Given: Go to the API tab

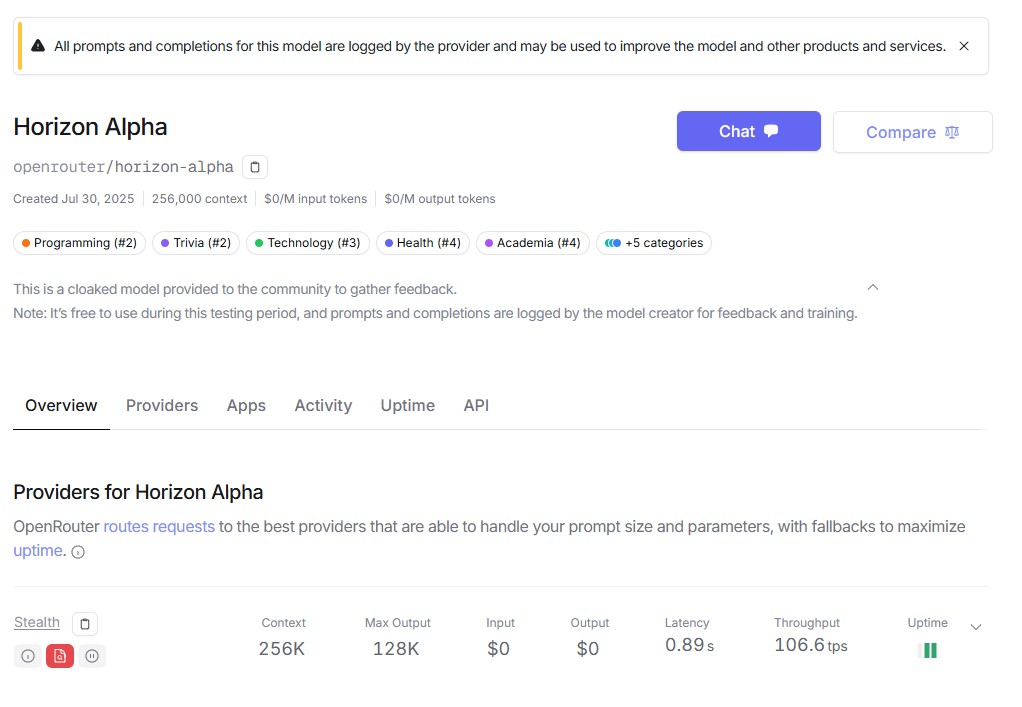Looking at the screenshot, I should pos(476,405).
